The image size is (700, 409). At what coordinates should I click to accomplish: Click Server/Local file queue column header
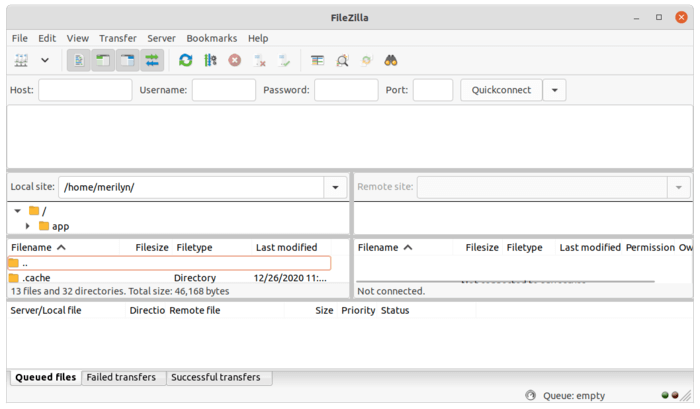point(67,310)
